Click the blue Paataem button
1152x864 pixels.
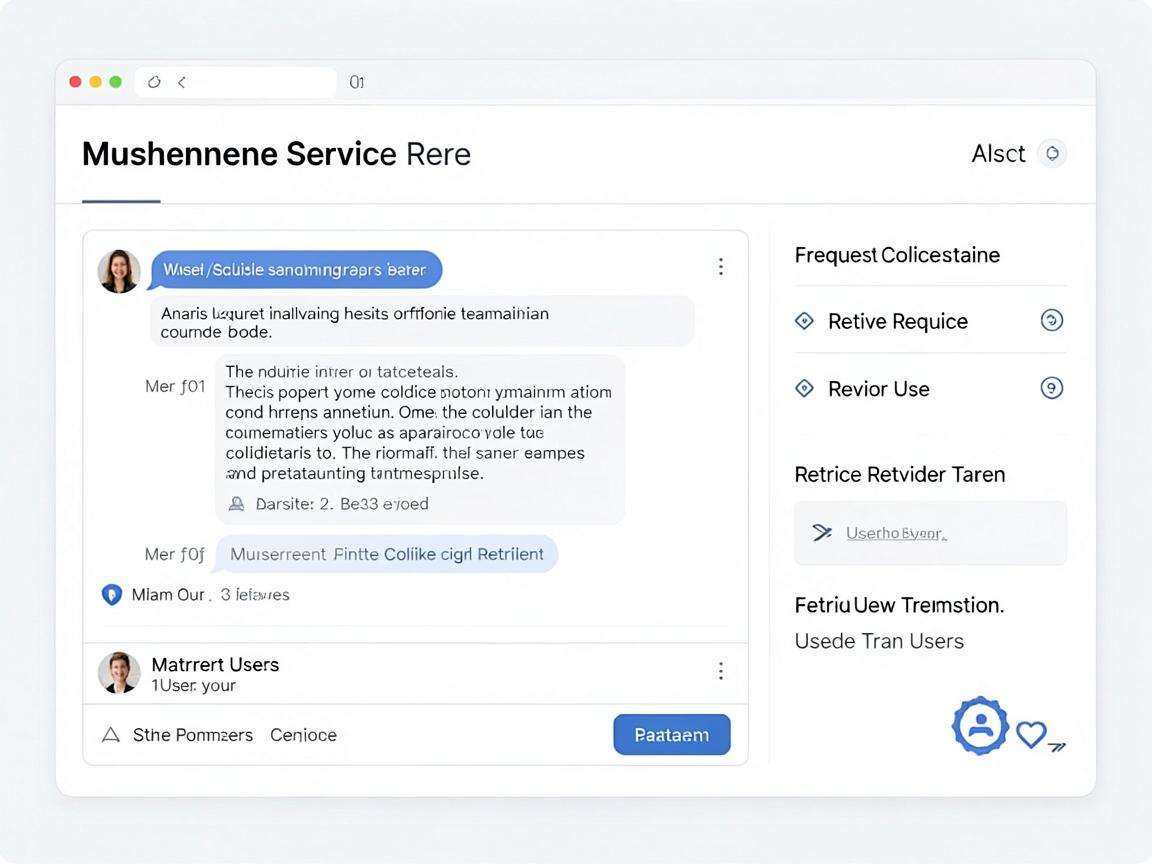(672, 735)
